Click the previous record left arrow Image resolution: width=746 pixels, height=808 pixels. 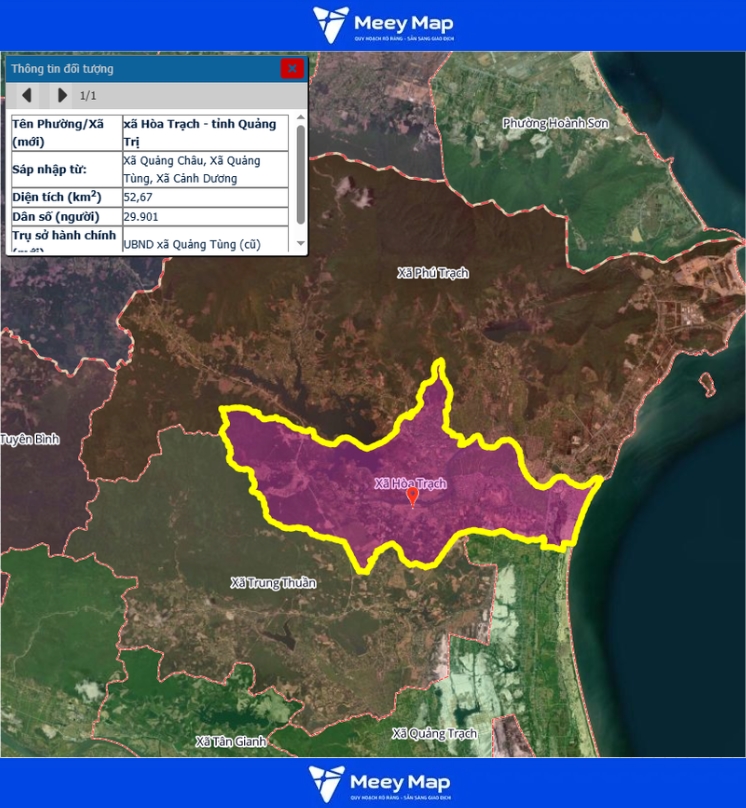point(27,95)
